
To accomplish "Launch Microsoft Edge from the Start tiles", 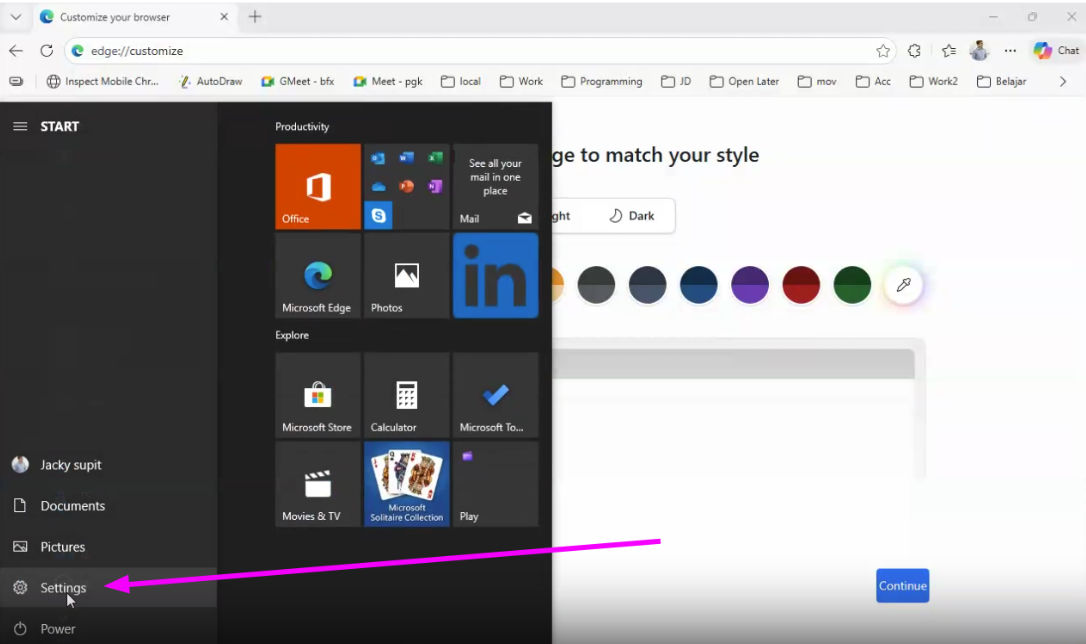I will (x=317, y=276).
